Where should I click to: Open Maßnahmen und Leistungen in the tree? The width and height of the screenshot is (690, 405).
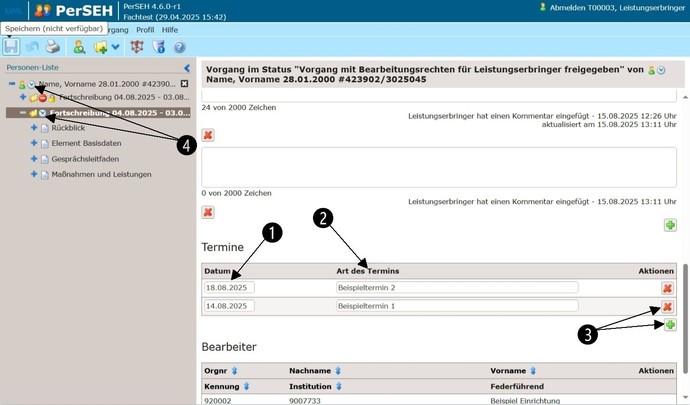point(101,174)
